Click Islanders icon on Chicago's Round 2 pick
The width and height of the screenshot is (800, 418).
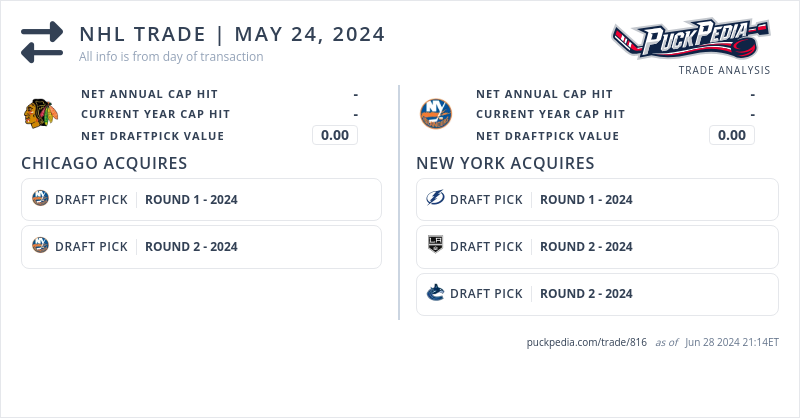click(x=40, y=246)
